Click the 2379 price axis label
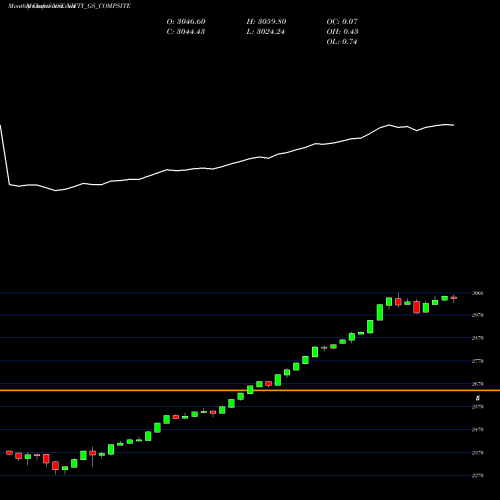Viewport: 500px width, 500px height. coord(478,453)
